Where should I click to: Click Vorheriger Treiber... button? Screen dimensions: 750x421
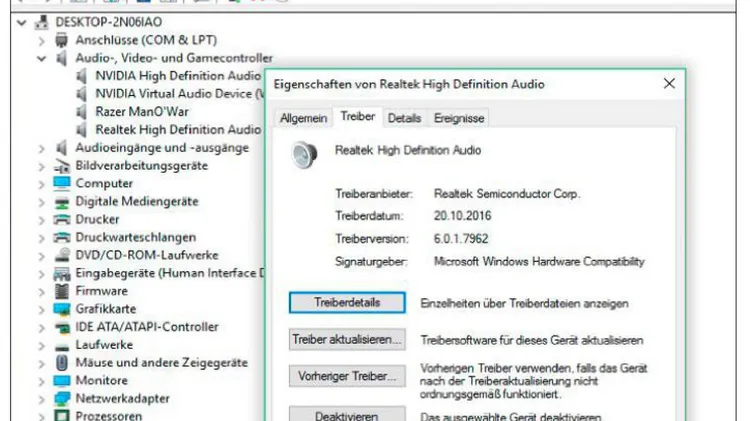coord(347,376)
